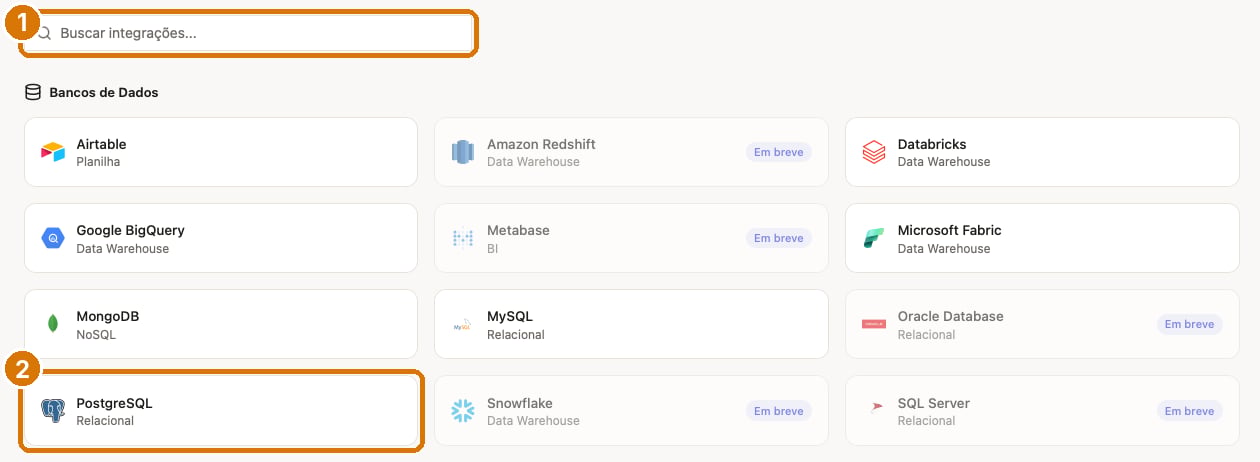1260x462 pixels.
Task: Click Data Warehouse label under Google BigQuery
Action: pyautogui.click(x=123, y=249)
